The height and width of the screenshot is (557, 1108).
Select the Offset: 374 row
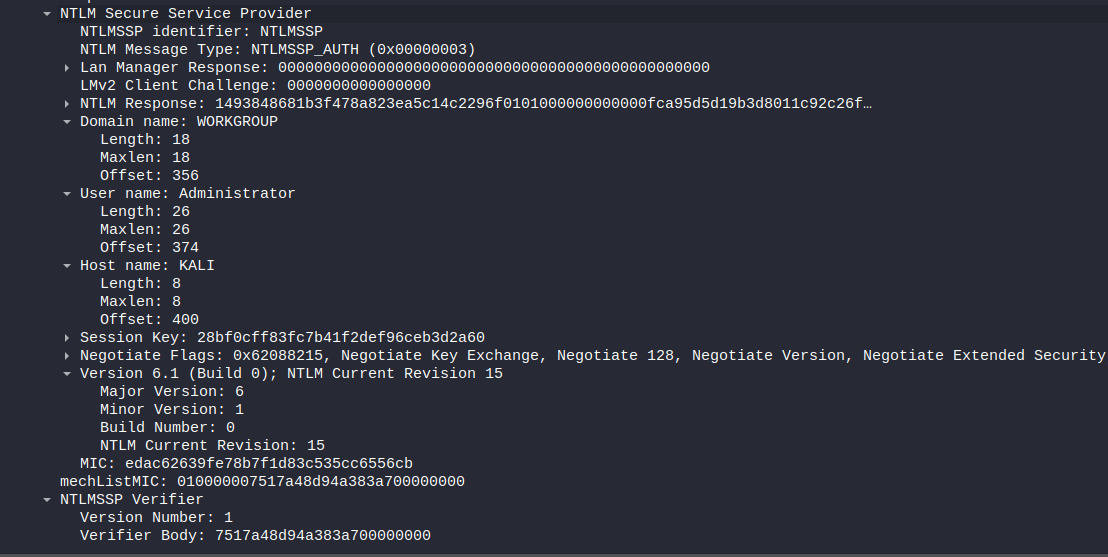pos(149,248)
